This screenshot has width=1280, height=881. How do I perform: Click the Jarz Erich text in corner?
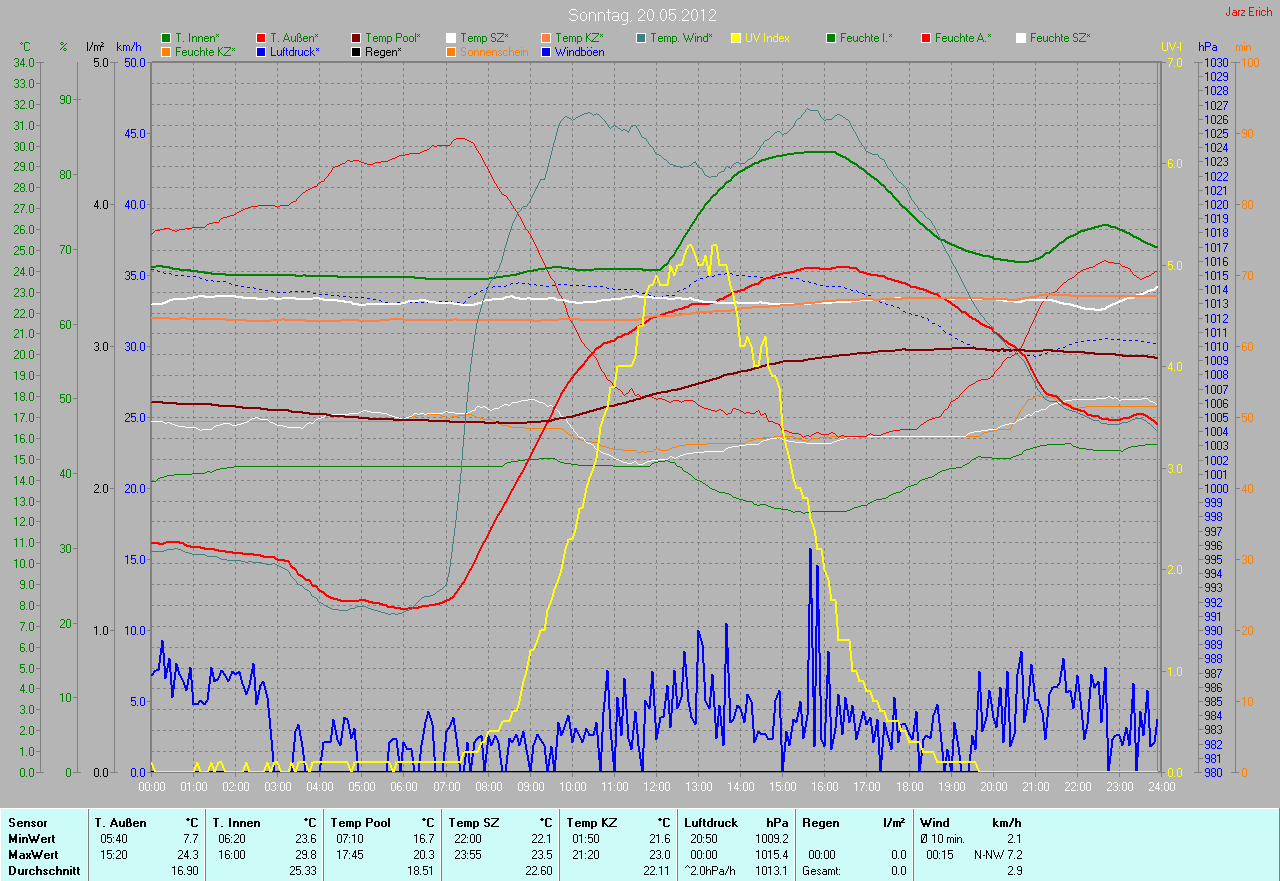1247,12
